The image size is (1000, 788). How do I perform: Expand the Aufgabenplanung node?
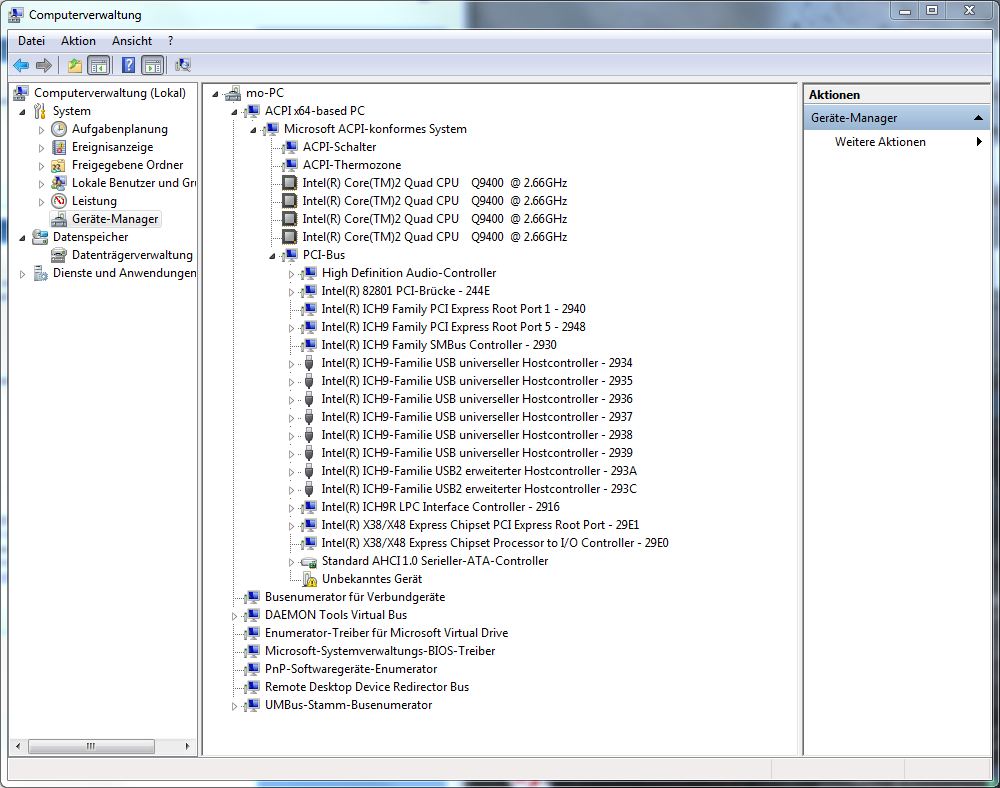click(x=41, y=130)
